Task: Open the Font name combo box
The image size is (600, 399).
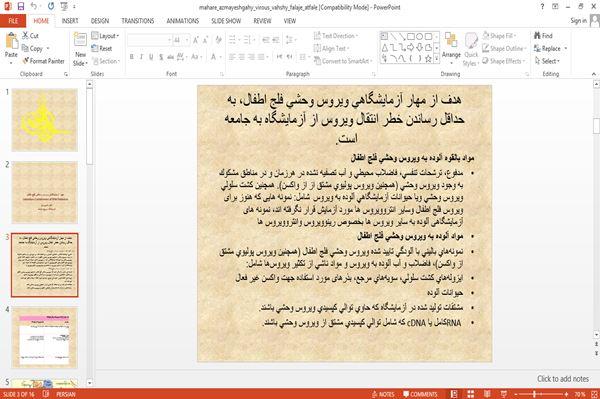Action: tap(149, 40)
